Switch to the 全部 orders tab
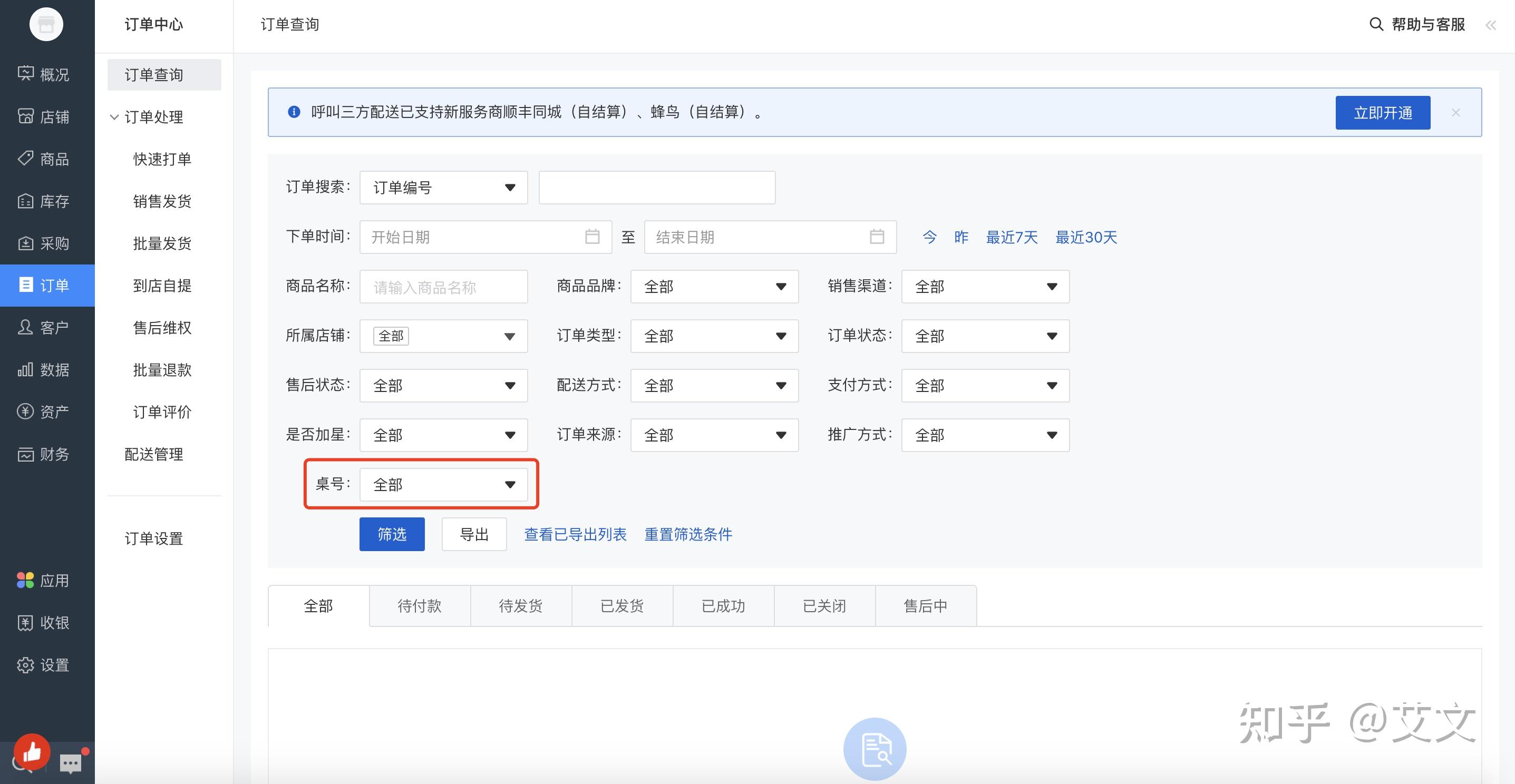This screenshot has width=1515, height=784. pos(318,606)
